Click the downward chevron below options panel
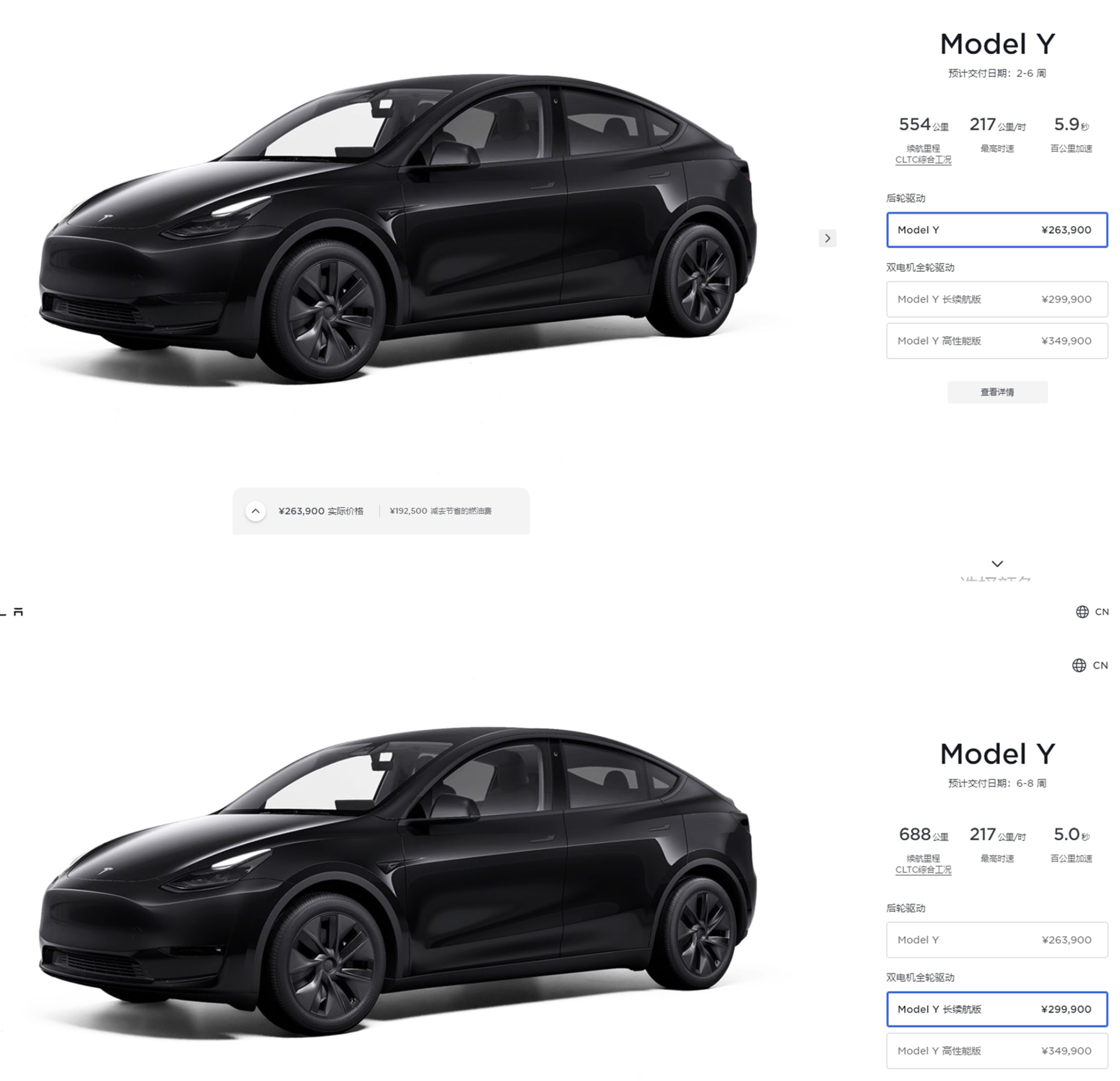 point(997,563)
